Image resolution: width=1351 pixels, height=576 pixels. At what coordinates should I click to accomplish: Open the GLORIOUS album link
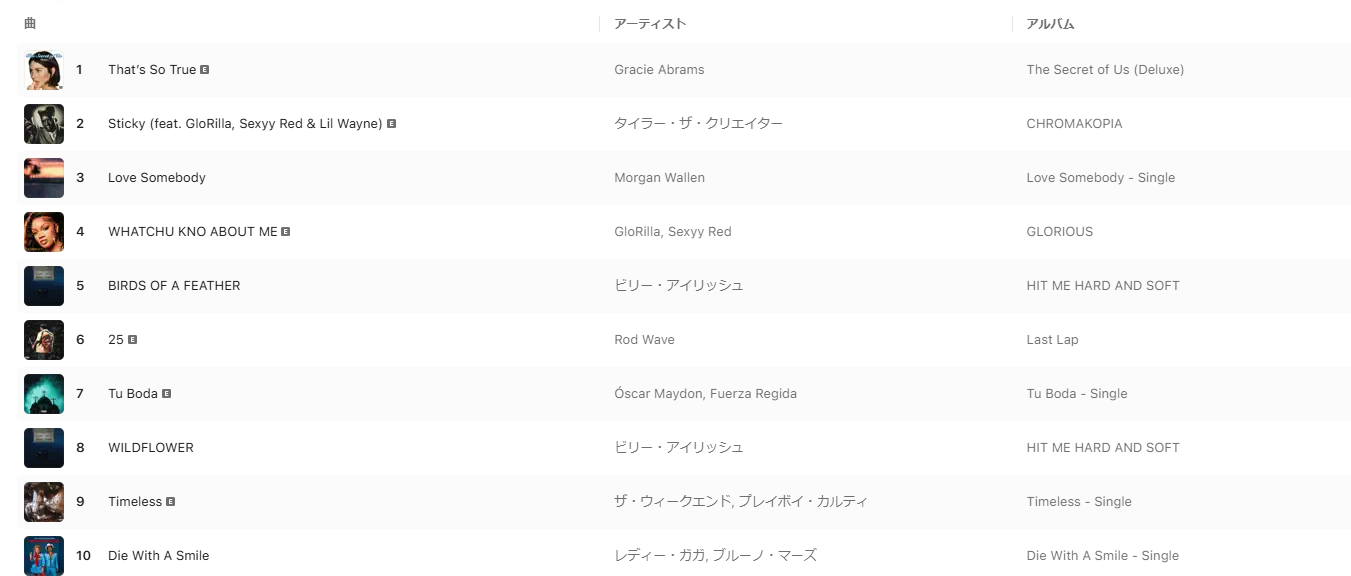point(1059,232)
